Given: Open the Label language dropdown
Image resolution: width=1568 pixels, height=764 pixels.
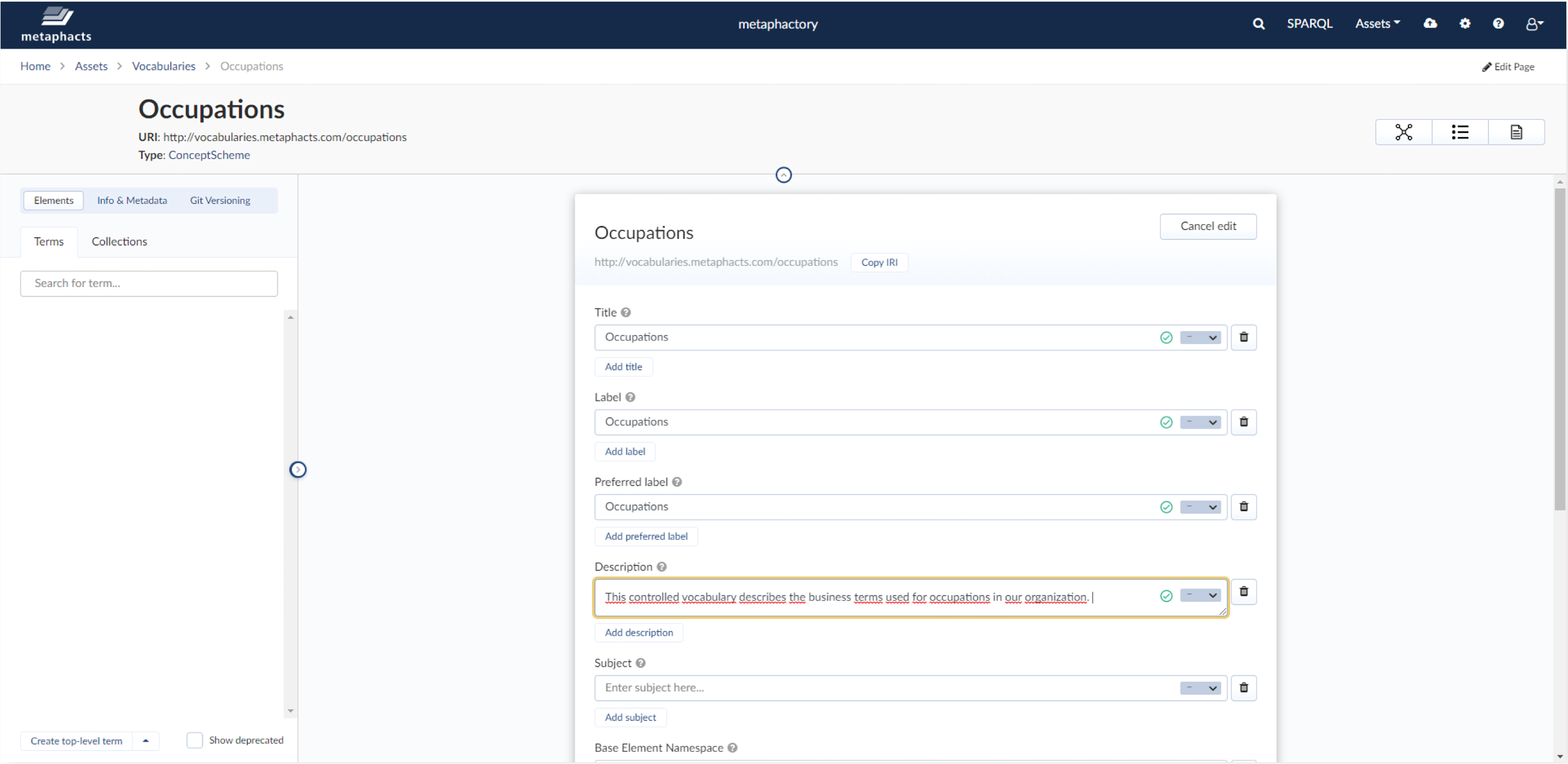Looking at the screenshot, I should (1200, 422).
